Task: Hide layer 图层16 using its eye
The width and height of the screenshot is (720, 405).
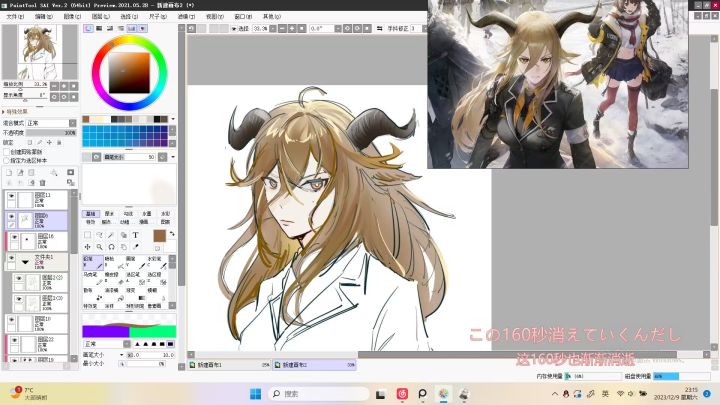Action: 15,236
